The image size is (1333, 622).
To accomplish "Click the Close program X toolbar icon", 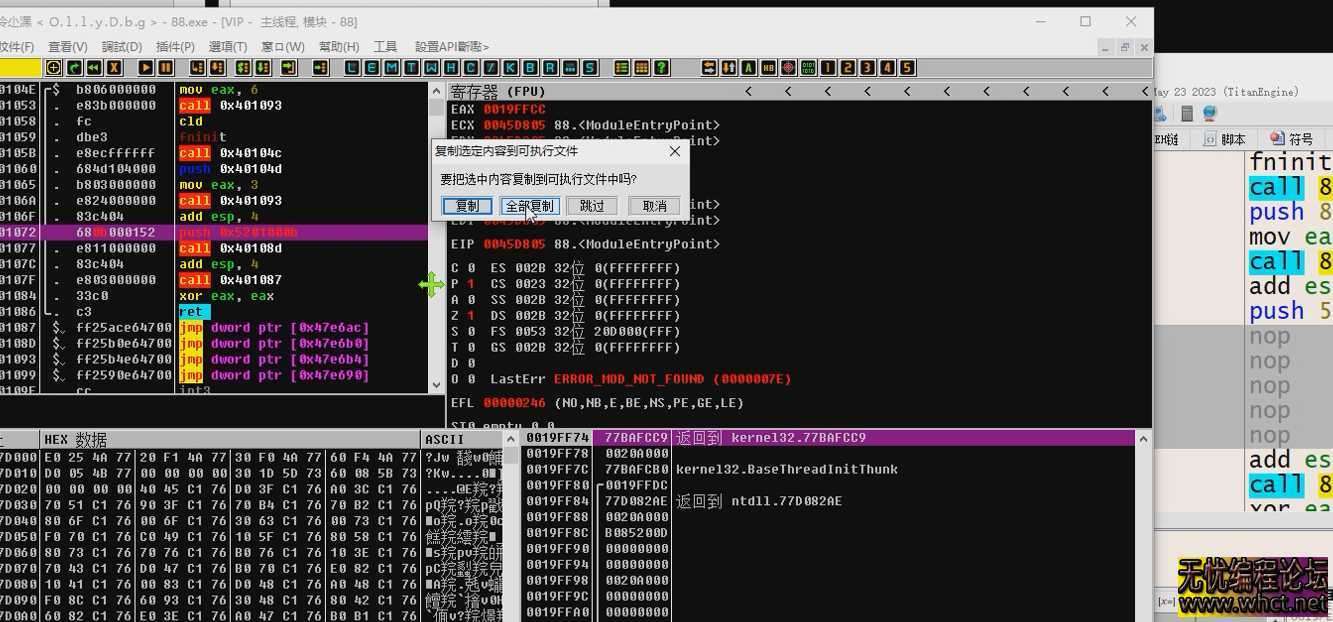I will pyautogui.click(x=115, y=68).
